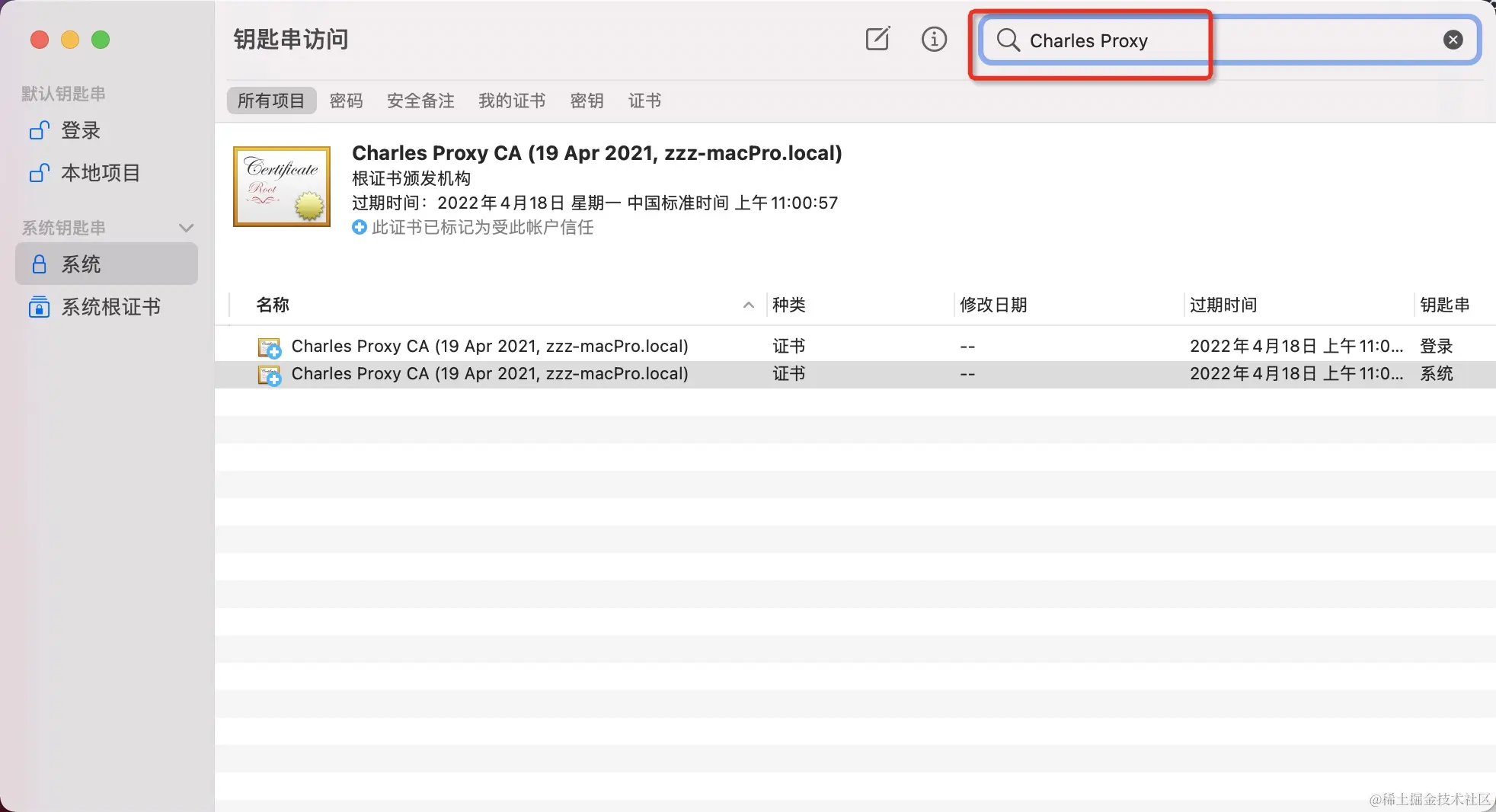Screen dimensions: 1496x812
Task: Click the green full-screen window button
Action: (101, 39)
